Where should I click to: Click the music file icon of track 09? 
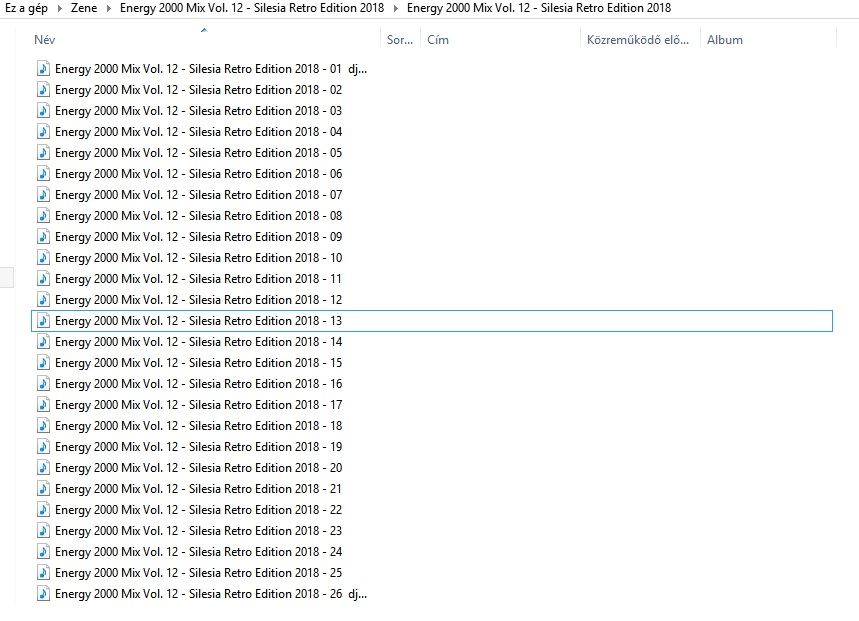click(x=43, y=237)
